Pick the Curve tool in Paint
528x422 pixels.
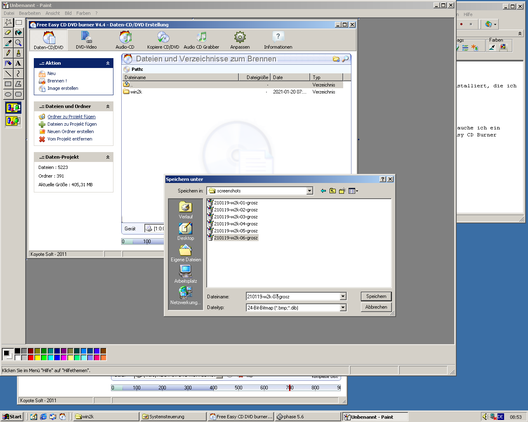coord(19,73)
